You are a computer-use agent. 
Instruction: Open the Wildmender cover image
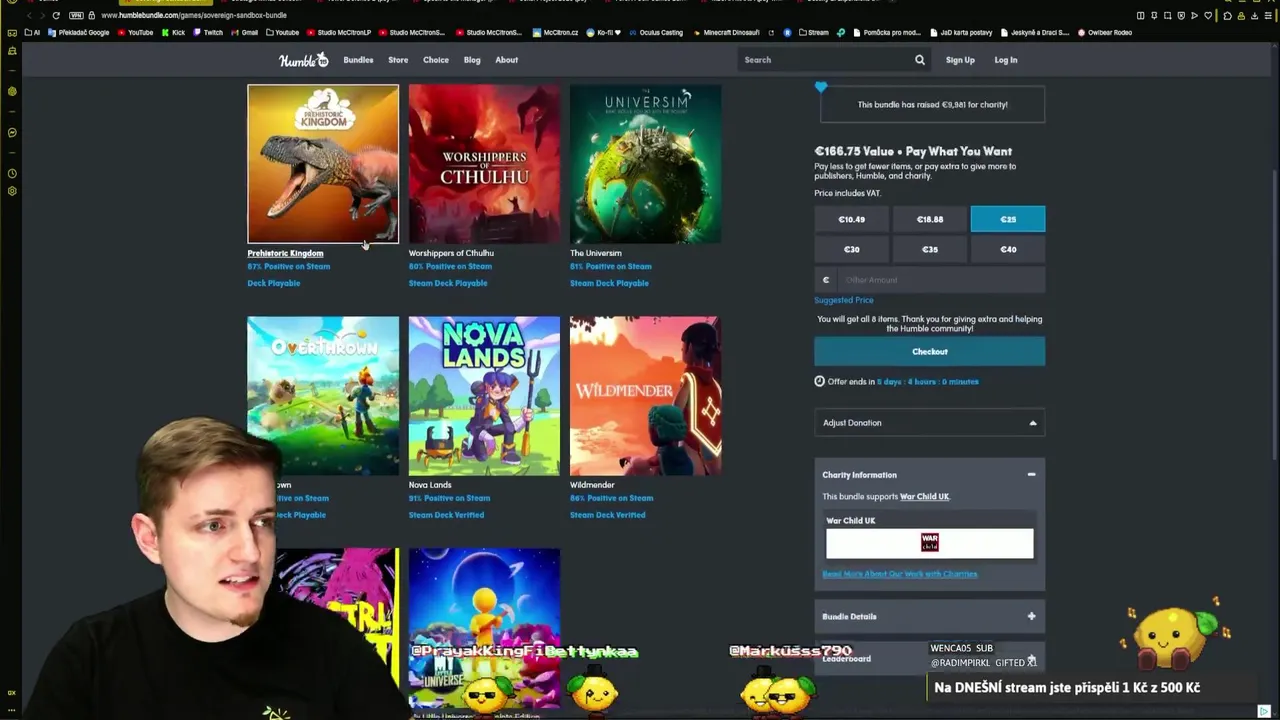click(x=645, y=396)
